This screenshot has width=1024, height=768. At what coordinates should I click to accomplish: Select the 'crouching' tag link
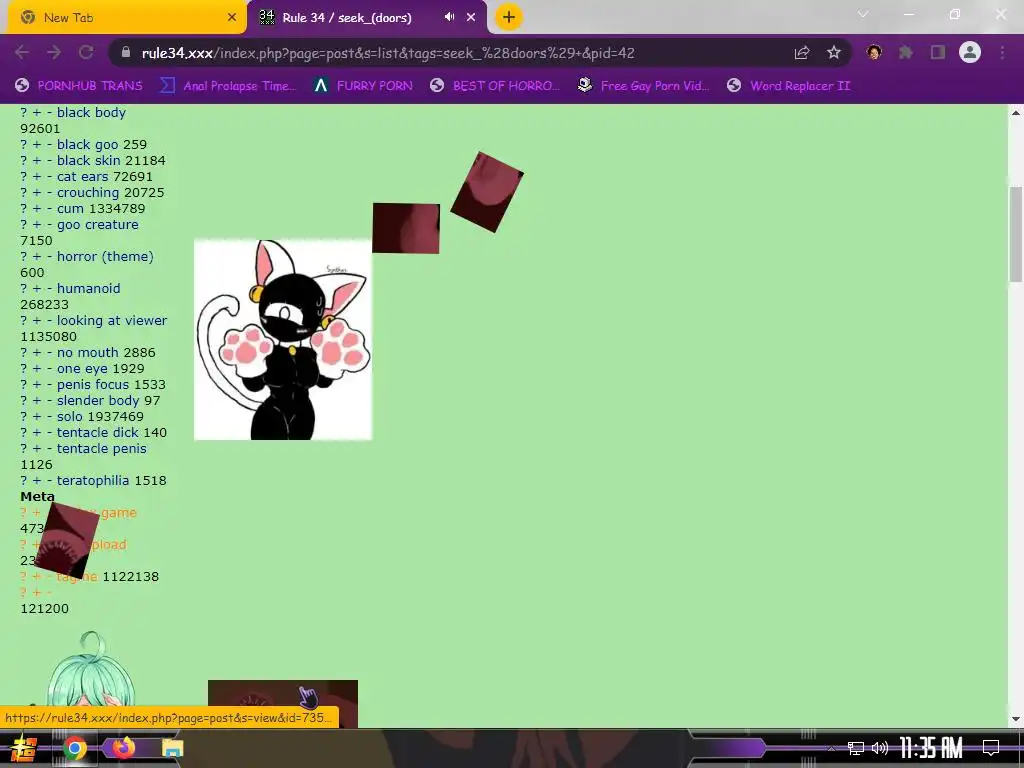88,193
